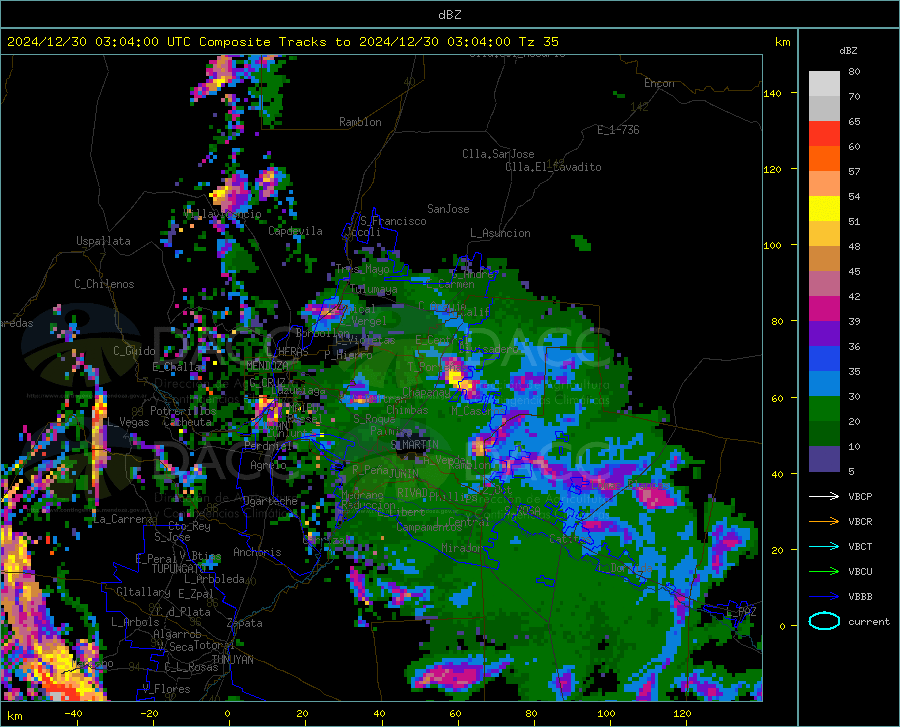This screenshot has height=727, width=900.
Task: Click the 'Tz 35' threshold text
Action: click(539, 42)
